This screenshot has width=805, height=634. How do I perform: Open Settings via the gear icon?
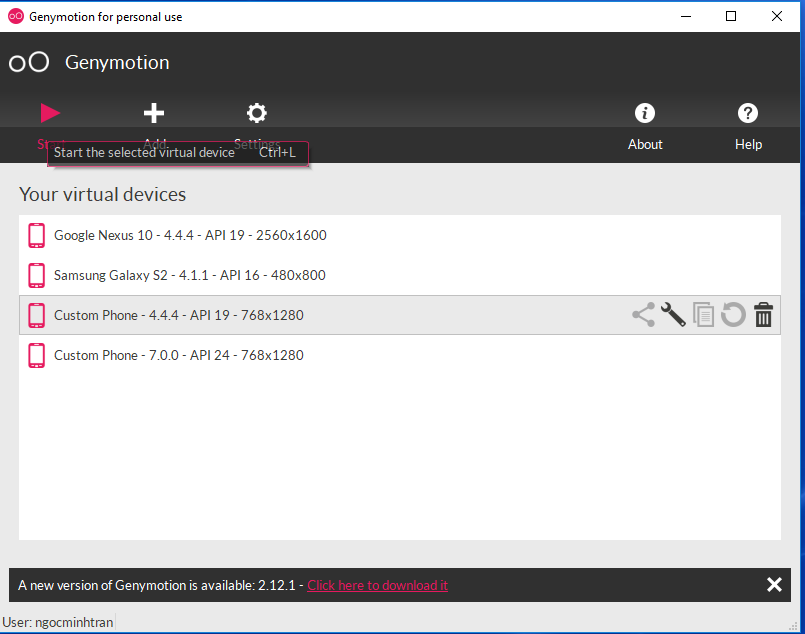(x=257, y=113)
